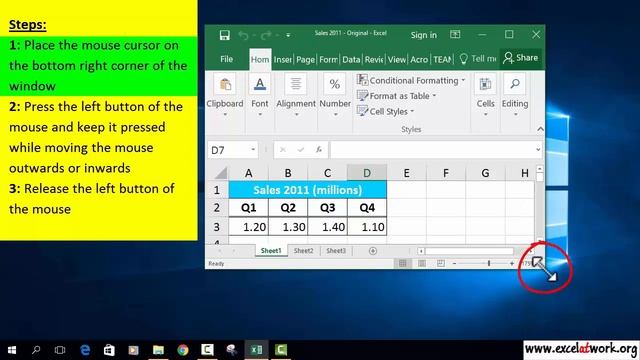Click the zoom out minus button
This screenshot has width=640, height=360.
point(454,264)
